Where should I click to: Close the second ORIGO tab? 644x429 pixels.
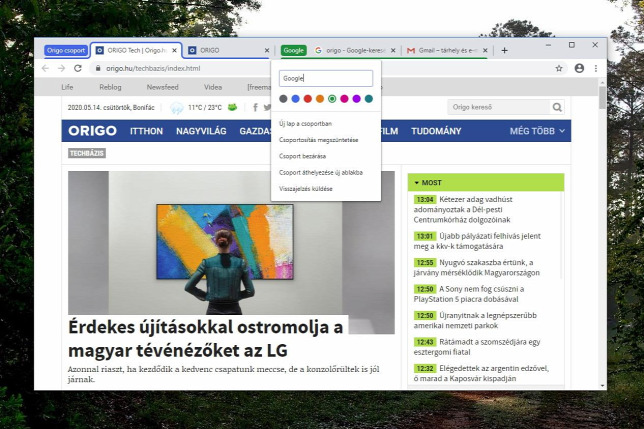[x=267, y=50]
